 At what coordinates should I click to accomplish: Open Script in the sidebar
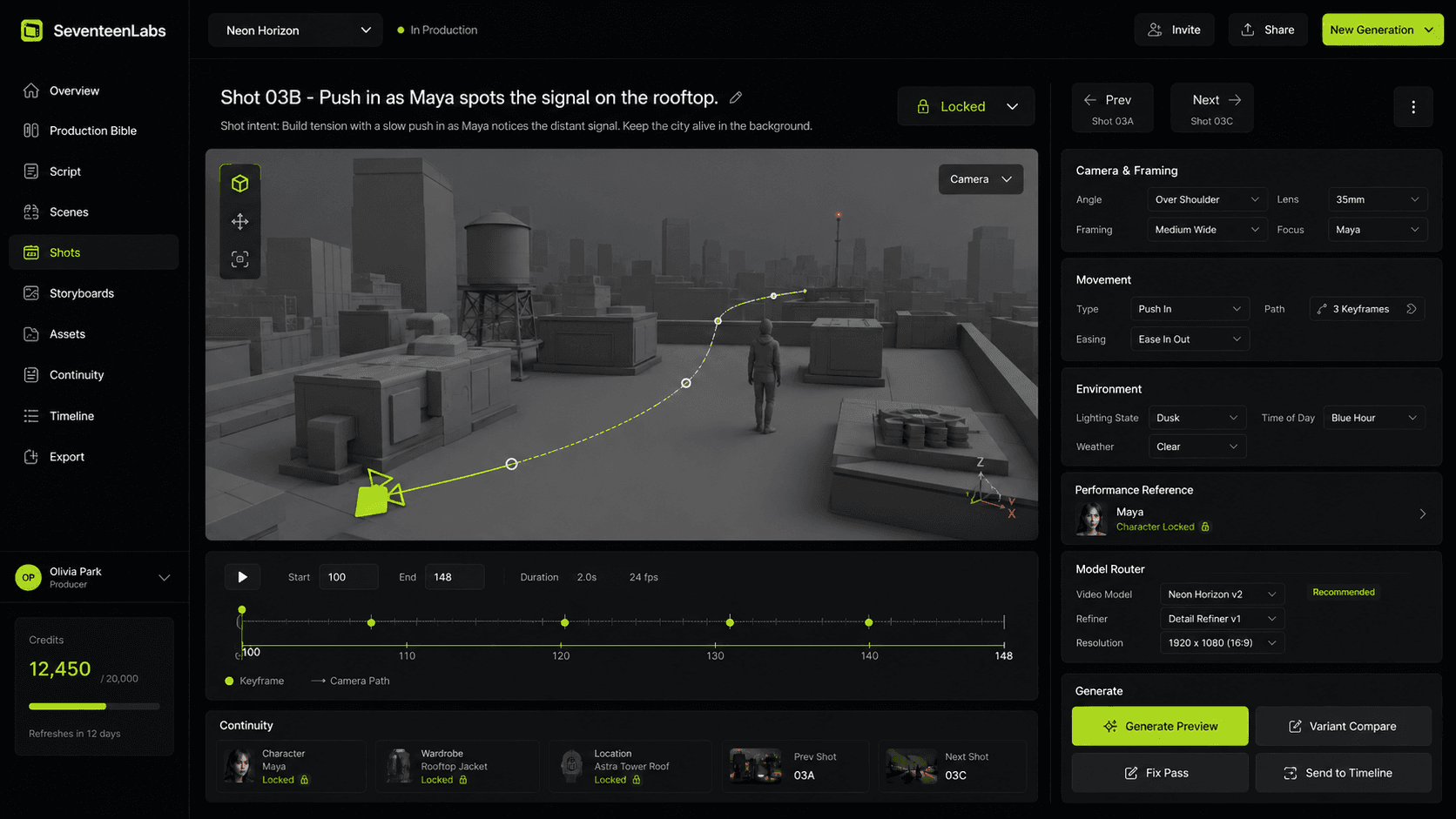(94, 171)
